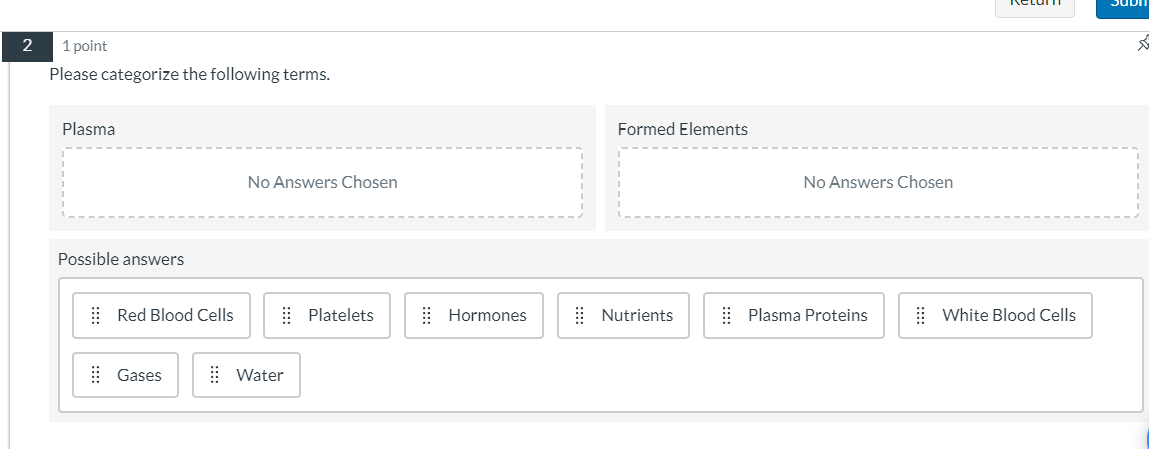Click drag handle icon beside Water
The height and width of the screenshot is (449, 1149).
[x=215, y=376]
